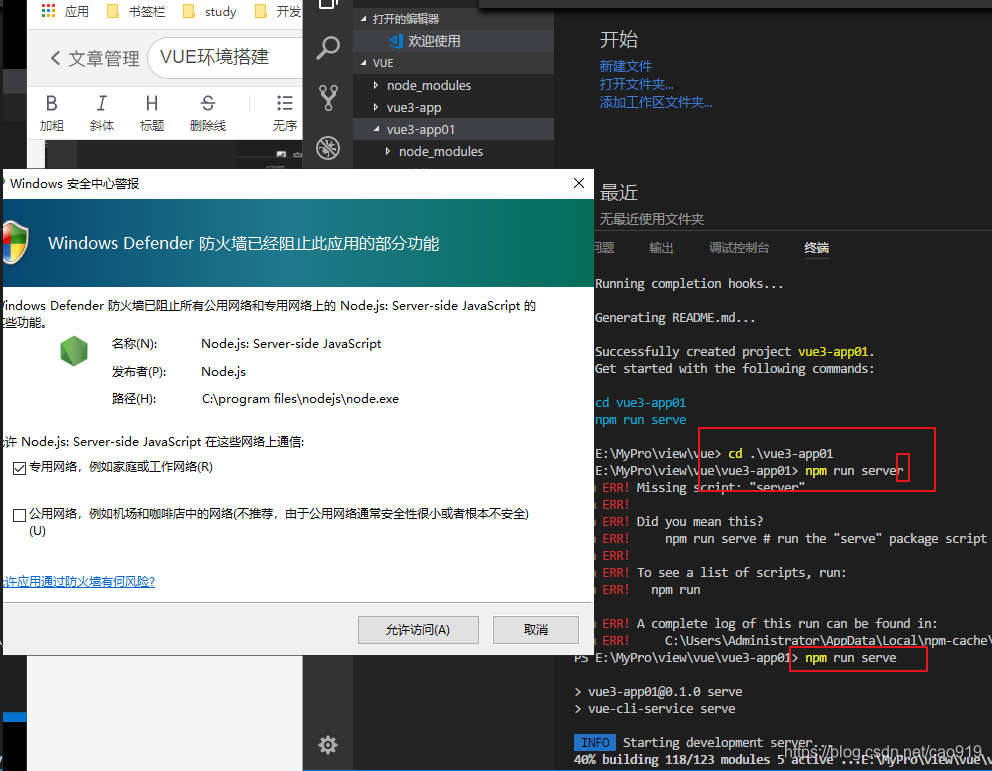The image size is (992, 771).
Task: Switch to the 调试控制台 debug console tab
Action: pyautogui.click(x=739, y=248)
